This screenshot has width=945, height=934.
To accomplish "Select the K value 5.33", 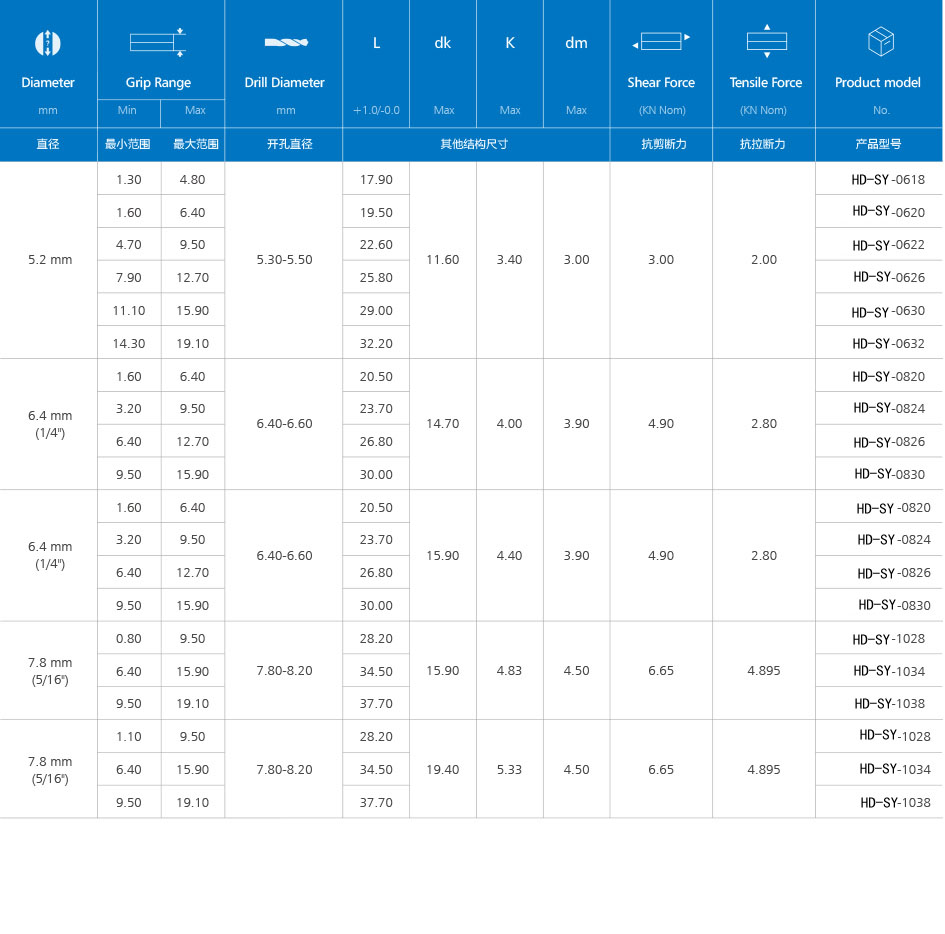I will (x=510, y=770).
